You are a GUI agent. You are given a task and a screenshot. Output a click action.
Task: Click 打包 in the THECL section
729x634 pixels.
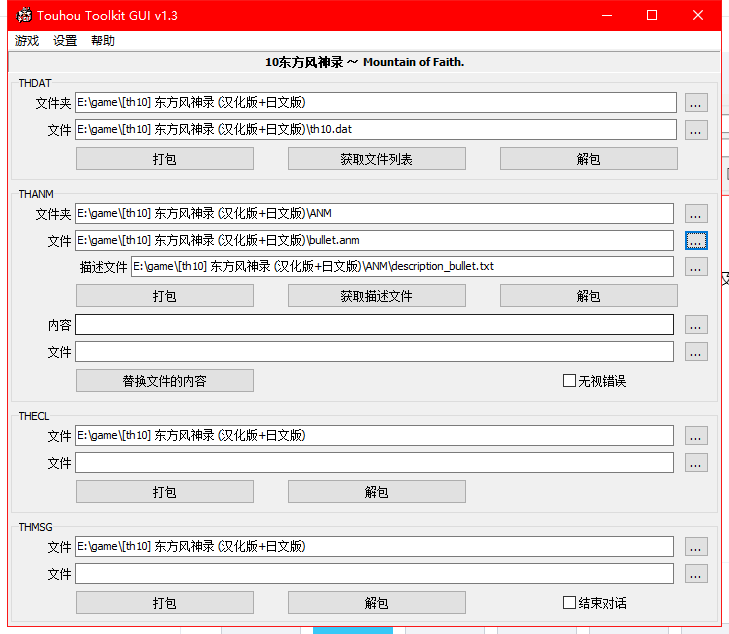tap(165, 492)
